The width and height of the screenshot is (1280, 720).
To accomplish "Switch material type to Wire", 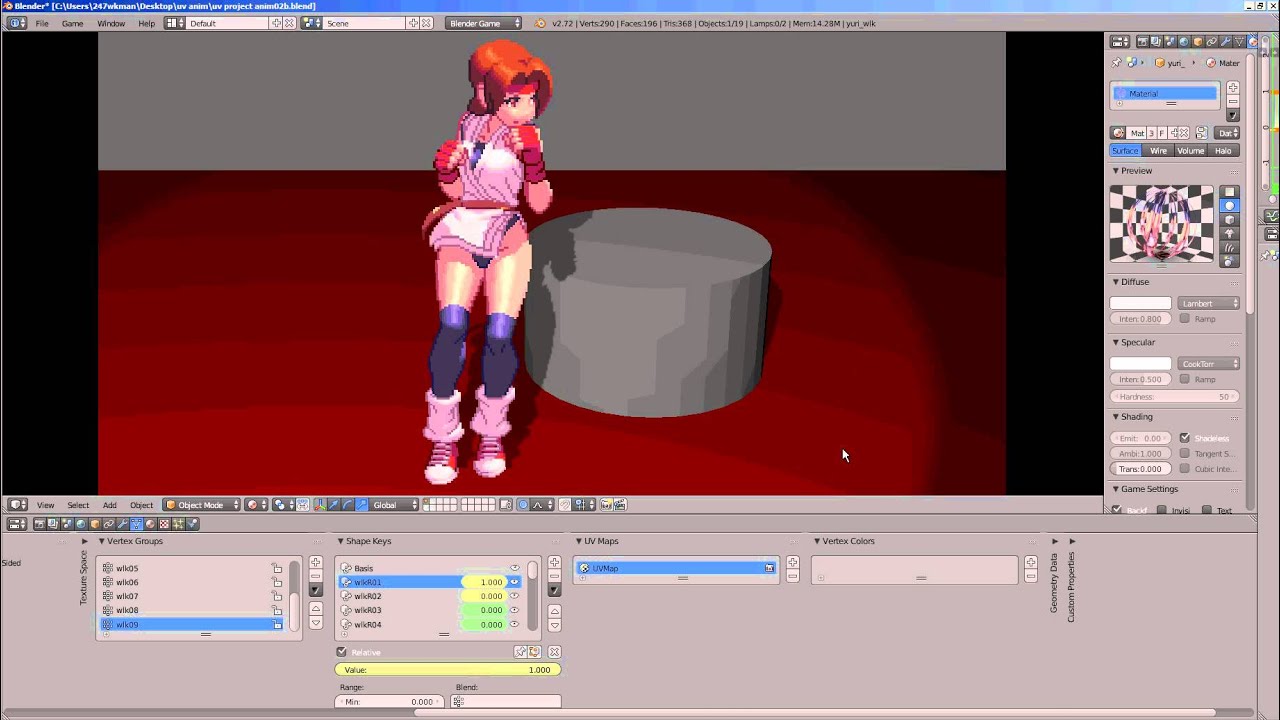I will (x=1158, y=150).
